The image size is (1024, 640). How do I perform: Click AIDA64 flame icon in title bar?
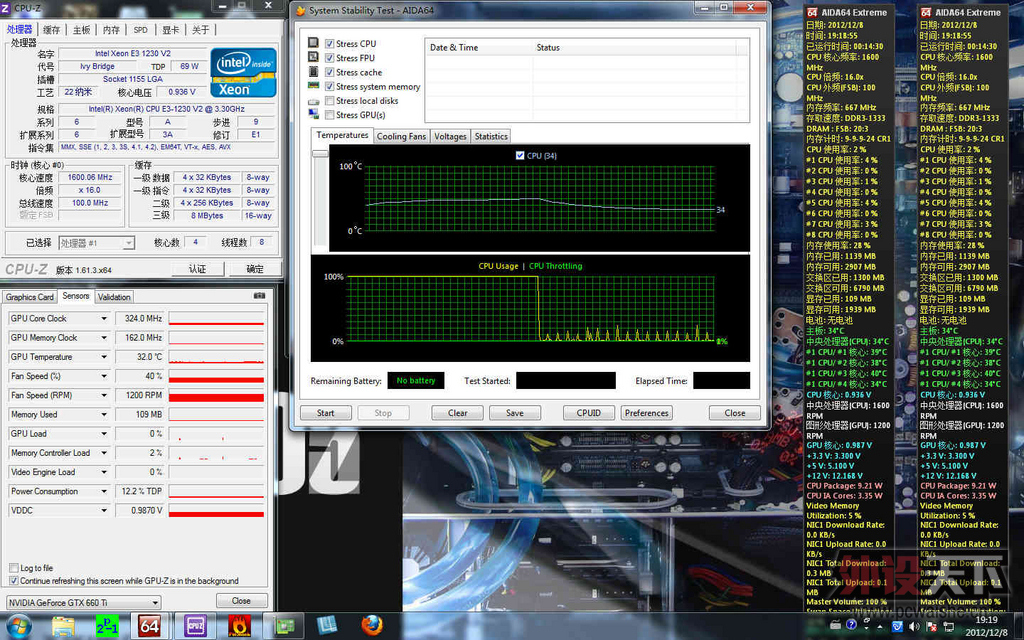click(x=300, y=10)
